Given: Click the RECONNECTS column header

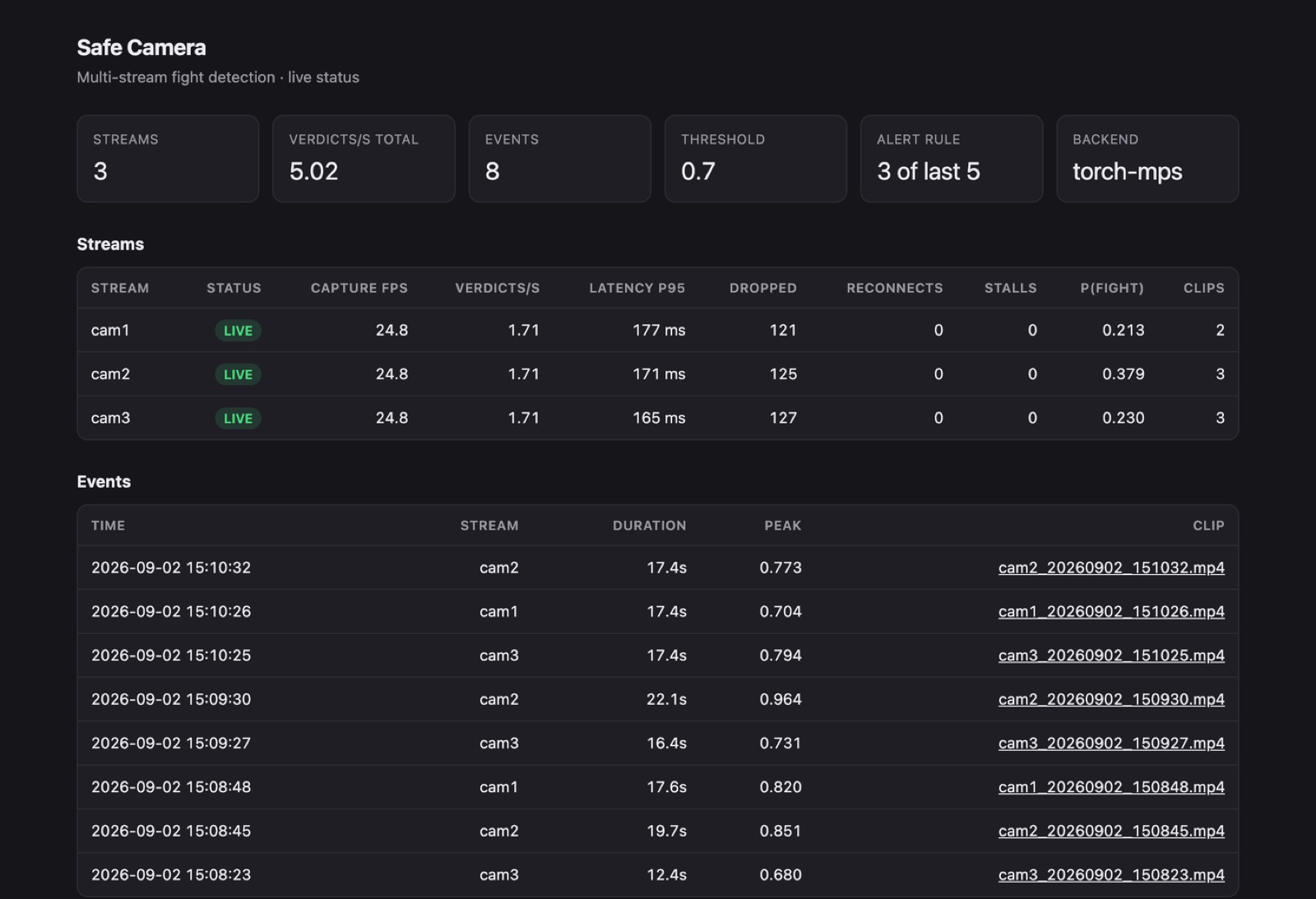Looking at the screenshot, I should tap(895, 288).
